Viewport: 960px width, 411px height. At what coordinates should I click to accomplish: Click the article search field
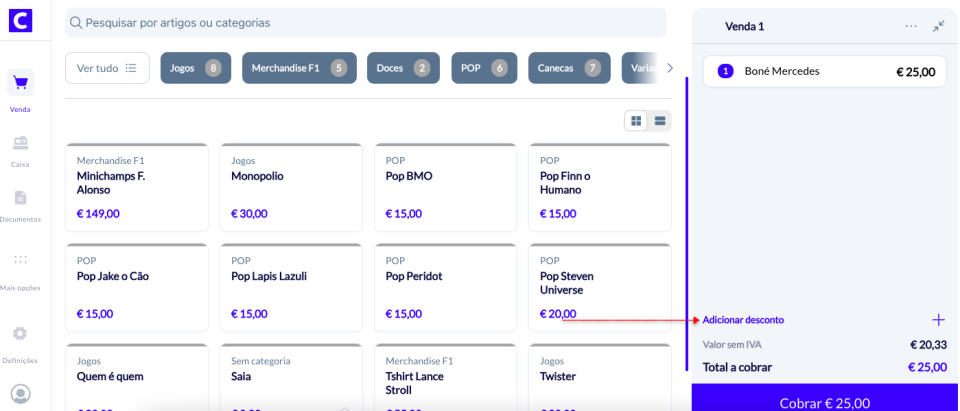(x=365, y=22)
